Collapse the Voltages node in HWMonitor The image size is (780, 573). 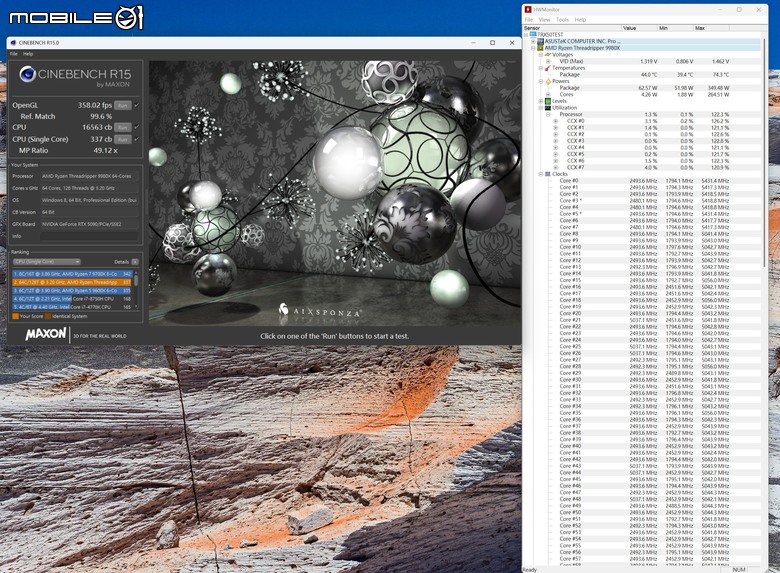pos(541,55)
